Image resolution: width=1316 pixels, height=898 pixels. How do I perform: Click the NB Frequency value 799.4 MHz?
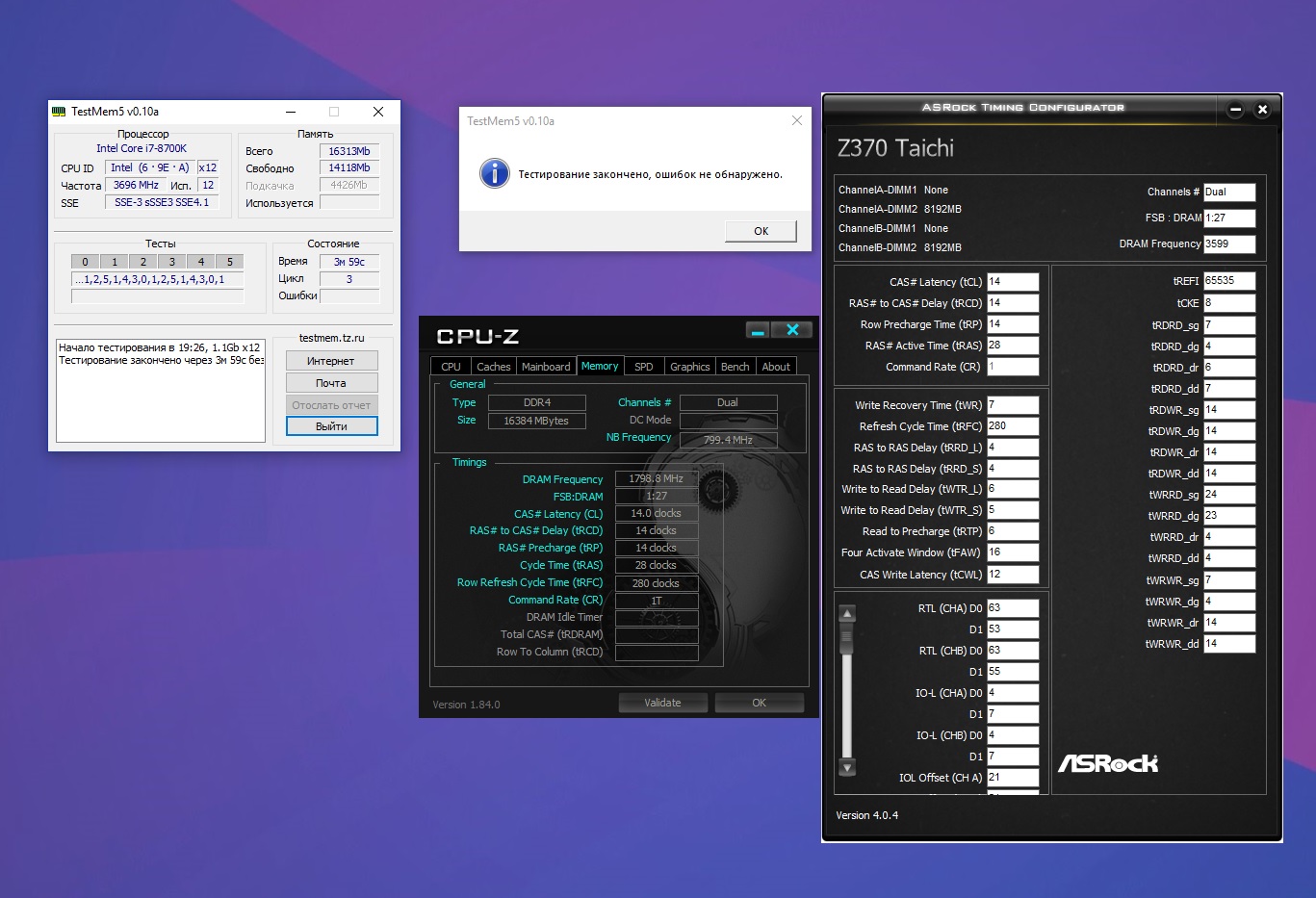point(729,440)
